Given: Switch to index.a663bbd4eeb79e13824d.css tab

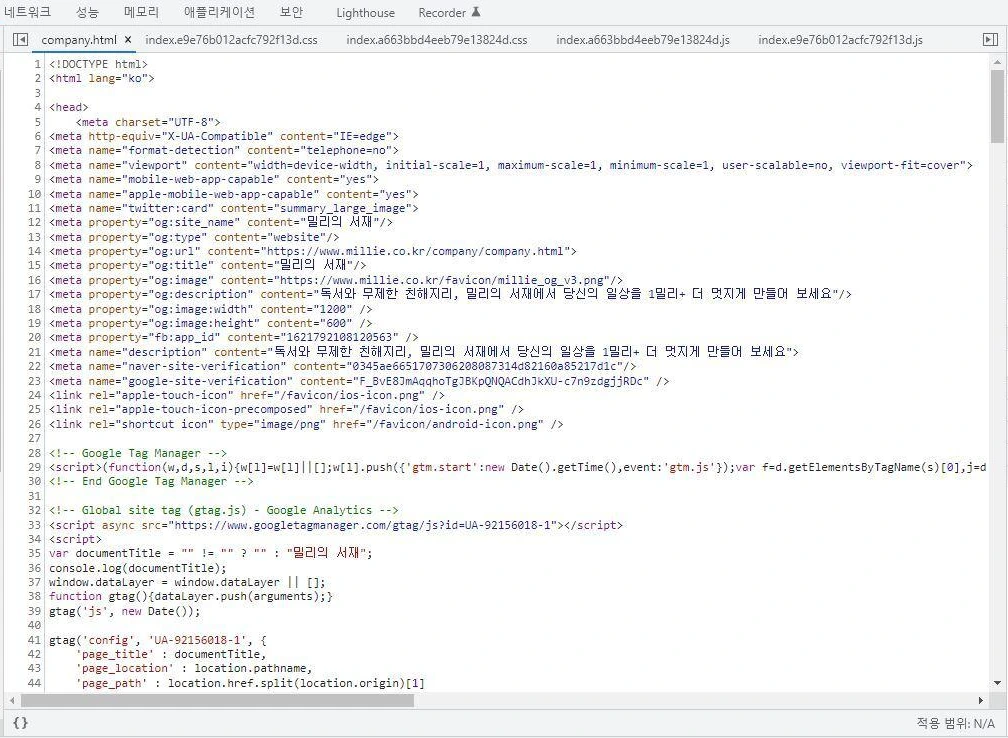Looking at the screenshot, I should tap(436, 40).
